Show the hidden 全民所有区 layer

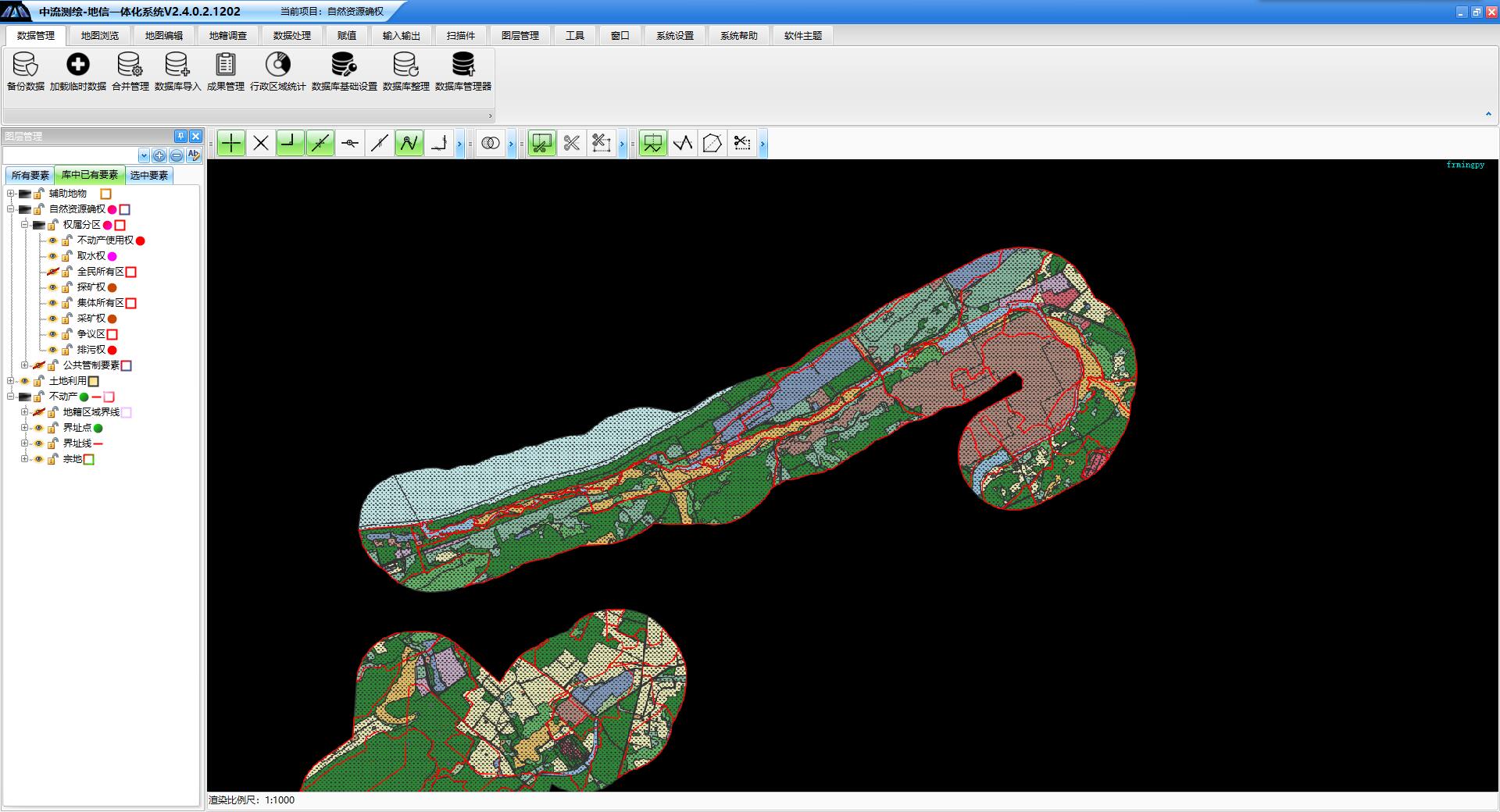pos(52,272)
